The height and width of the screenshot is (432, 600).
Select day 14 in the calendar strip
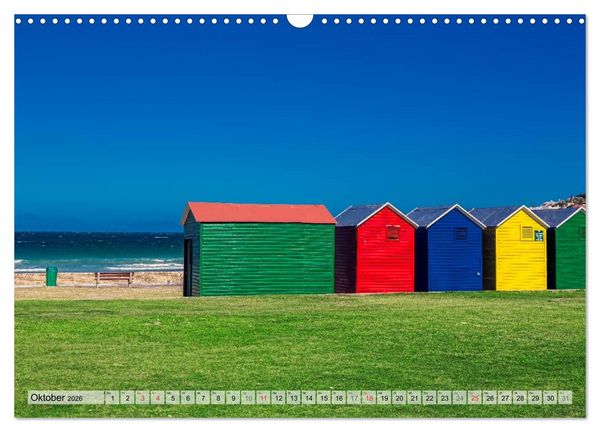point(308,398)
